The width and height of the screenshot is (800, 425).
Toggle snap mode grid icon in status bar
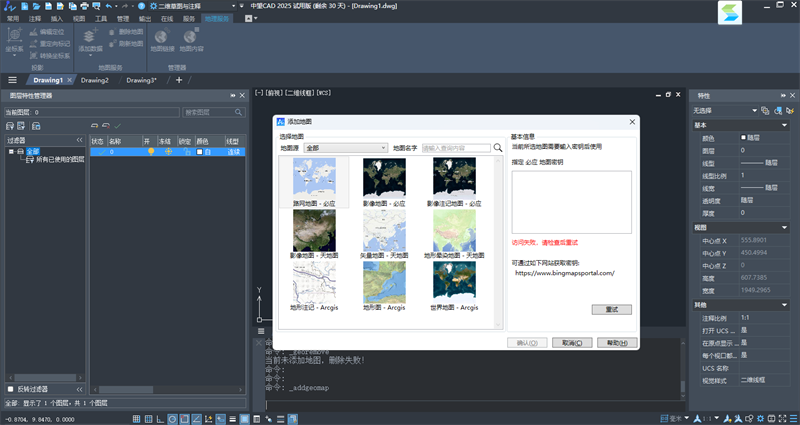click(x=148, y=419)
